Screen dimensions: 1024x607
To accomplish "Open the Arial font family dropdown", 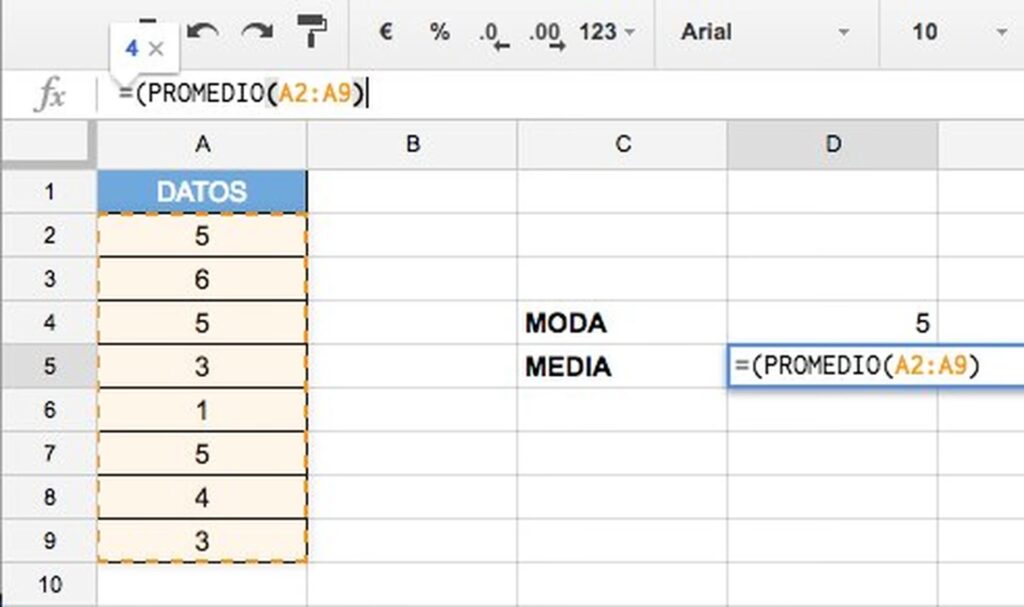I will point(765,32).
